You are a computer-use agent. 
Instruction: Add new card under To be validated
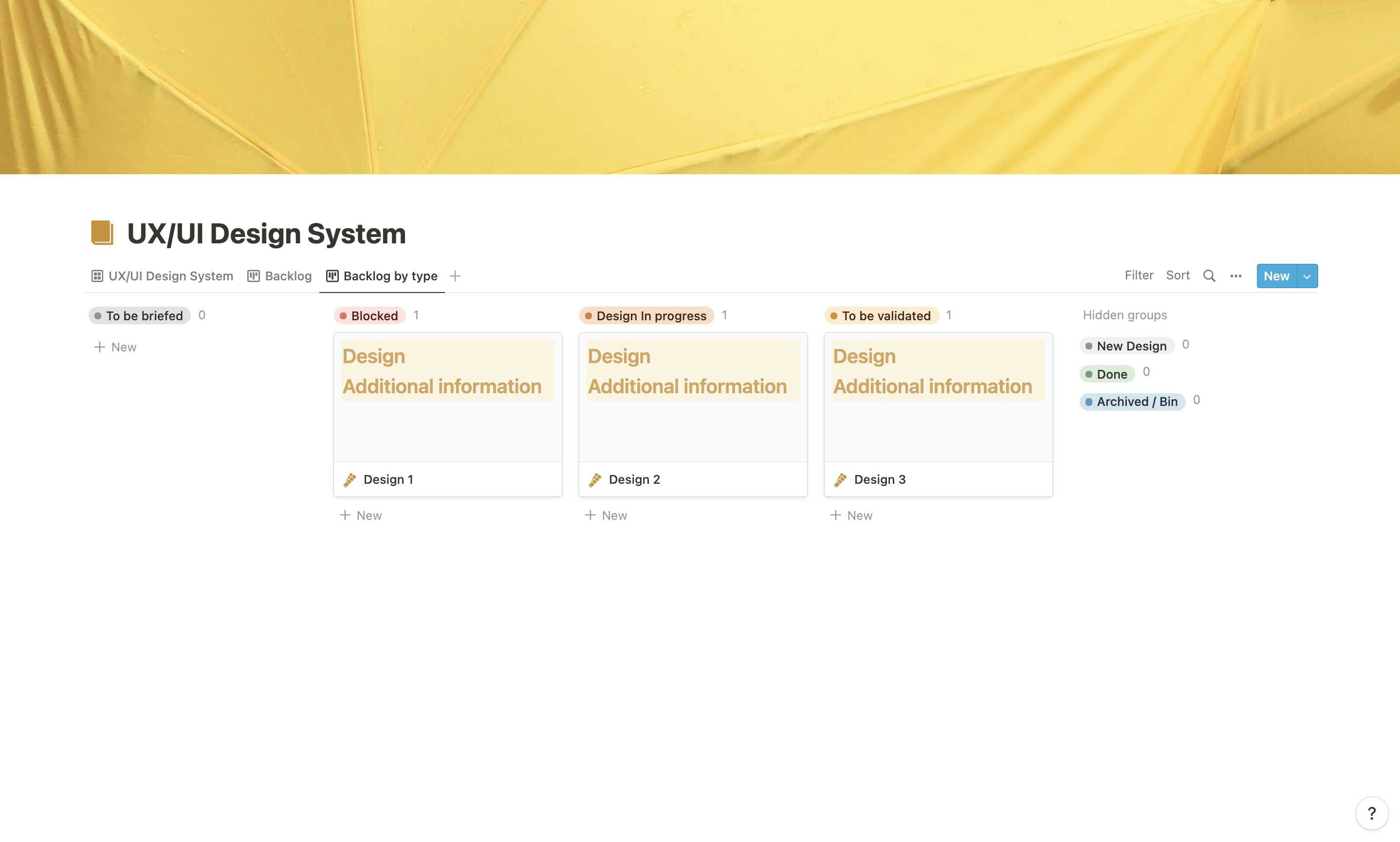851,515
